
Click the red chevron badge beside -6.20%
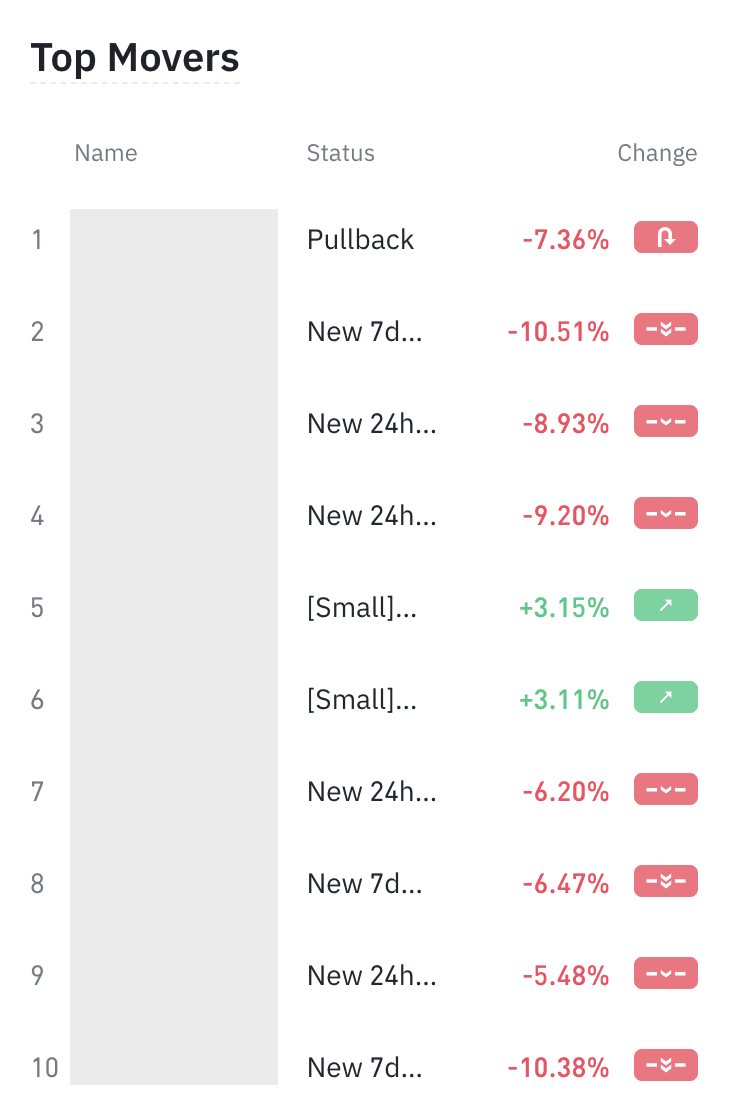point(665,790)
